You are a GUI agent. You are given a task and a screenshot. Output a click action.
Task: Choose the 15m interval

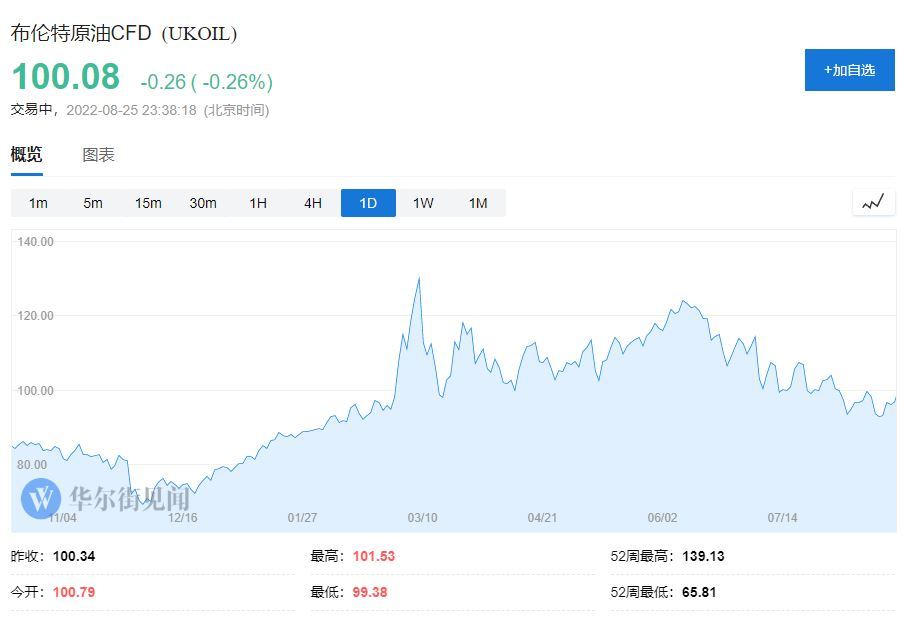[x=148, y=203]
